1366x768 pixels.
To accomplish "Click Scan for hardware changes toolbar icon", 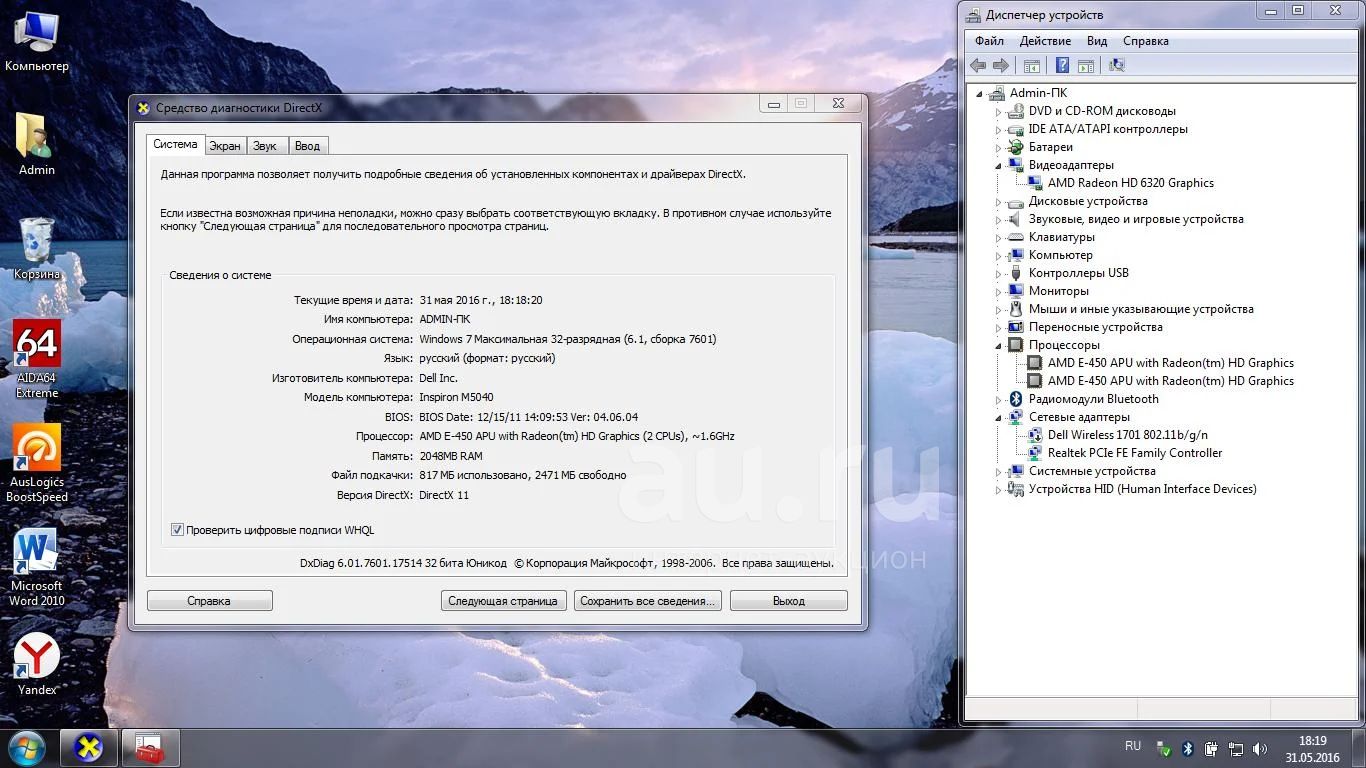I will (1117, 66).
